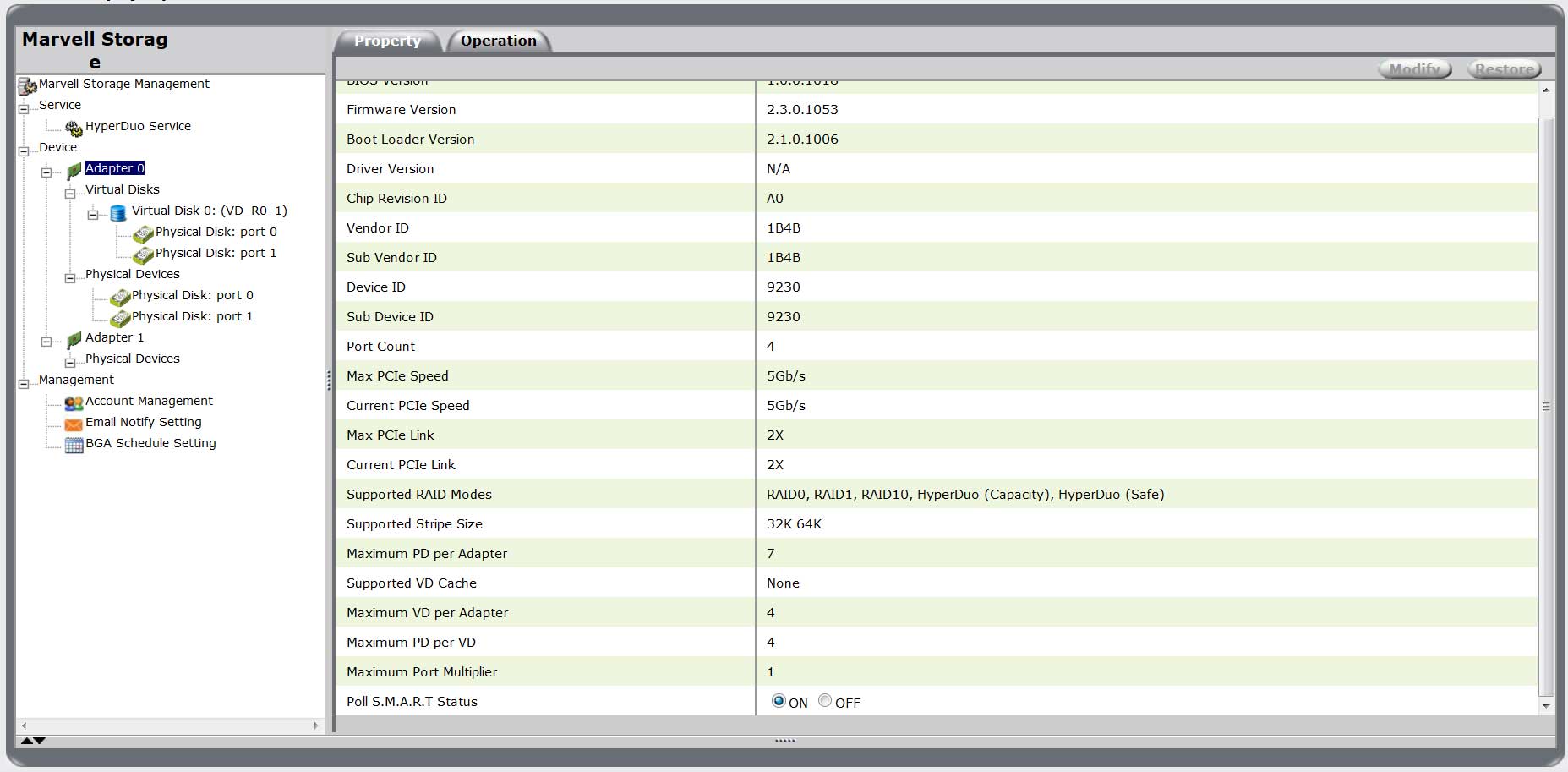Select the HyperDuo Service gear icon
Viewport: 1568px width, 772px height.
[x=74, y=128]
